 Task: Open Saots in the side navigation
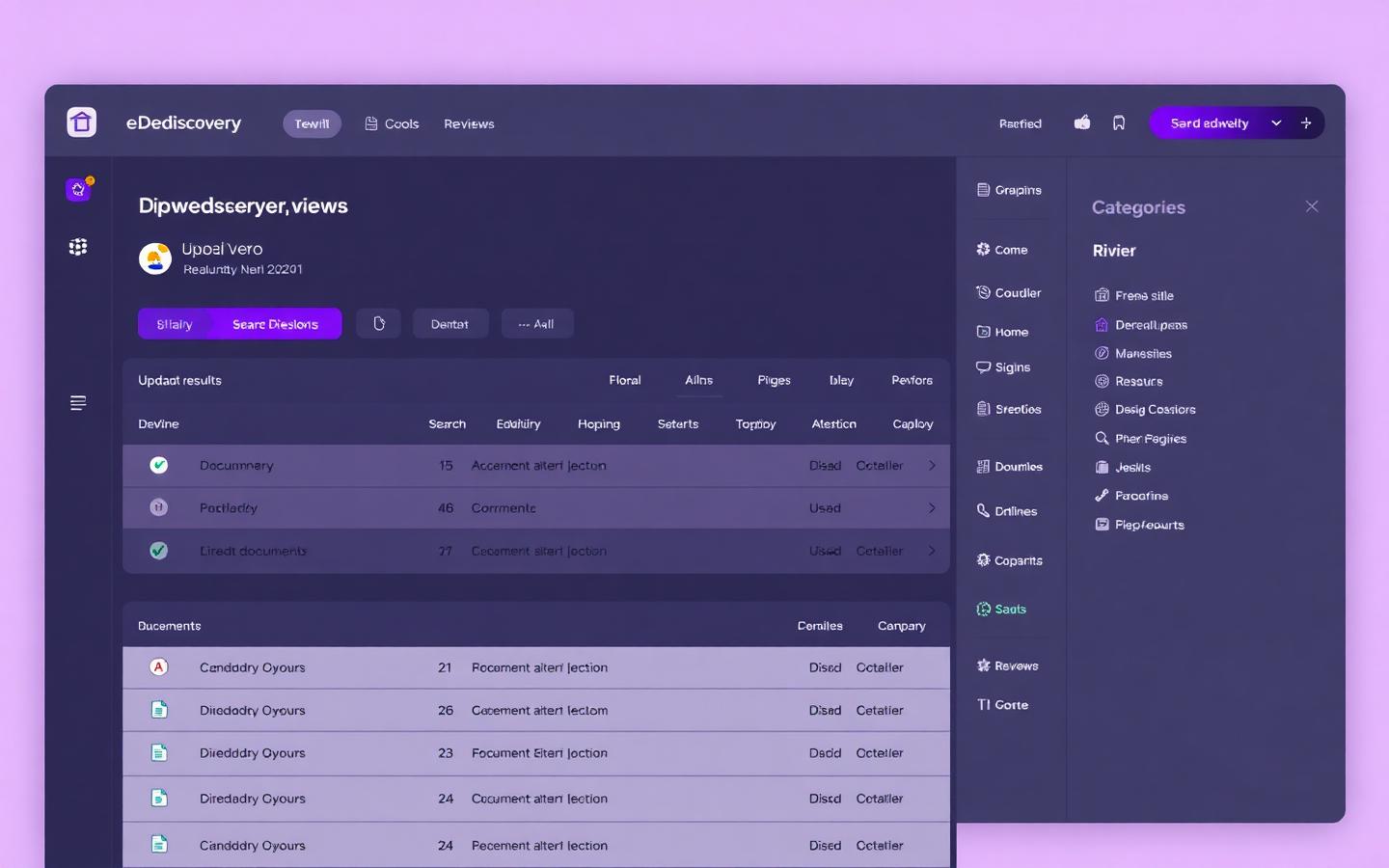point(1001,609)
